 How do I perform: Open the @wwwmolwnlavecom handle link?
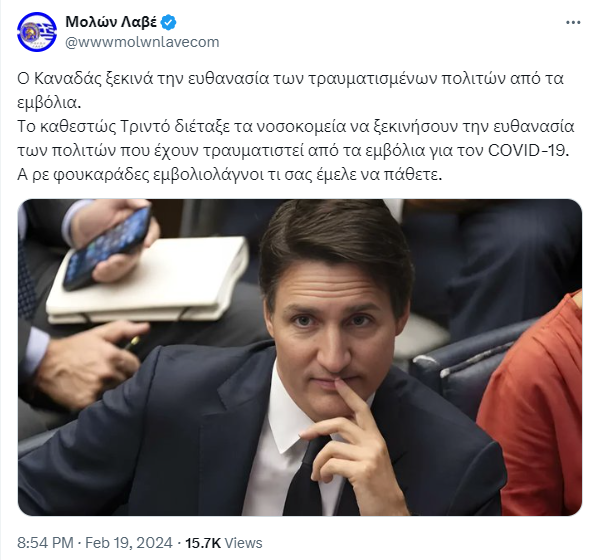pyautogui.click(x=142, y=42)
